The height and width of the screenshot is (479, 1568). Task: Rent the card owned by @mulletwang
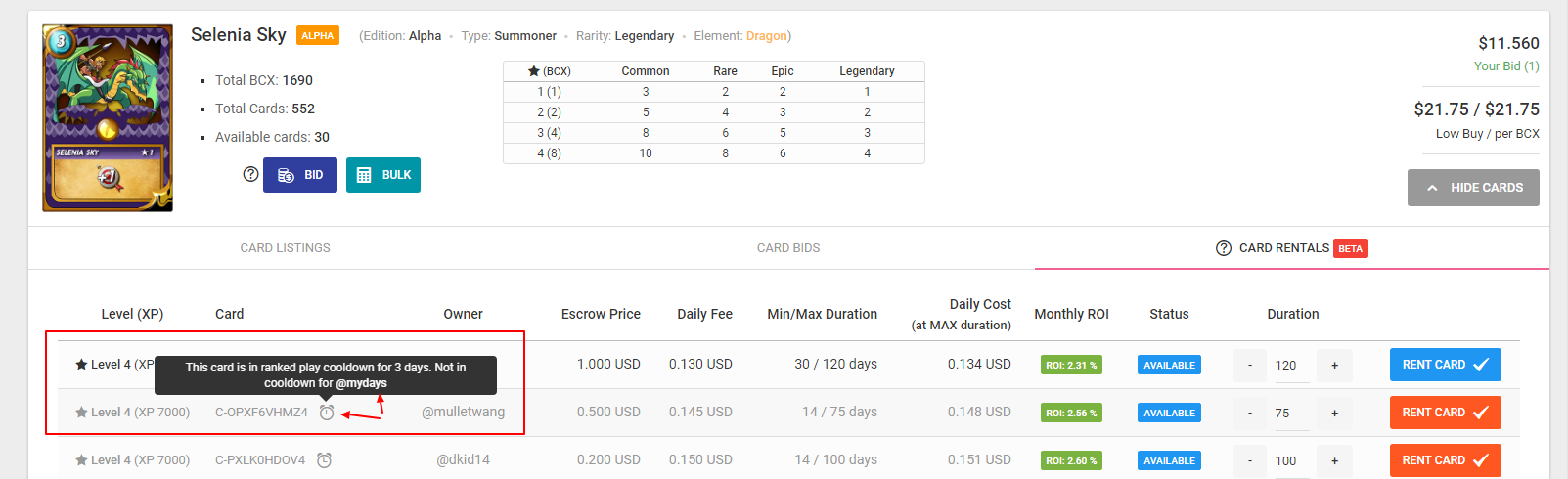1445,413
